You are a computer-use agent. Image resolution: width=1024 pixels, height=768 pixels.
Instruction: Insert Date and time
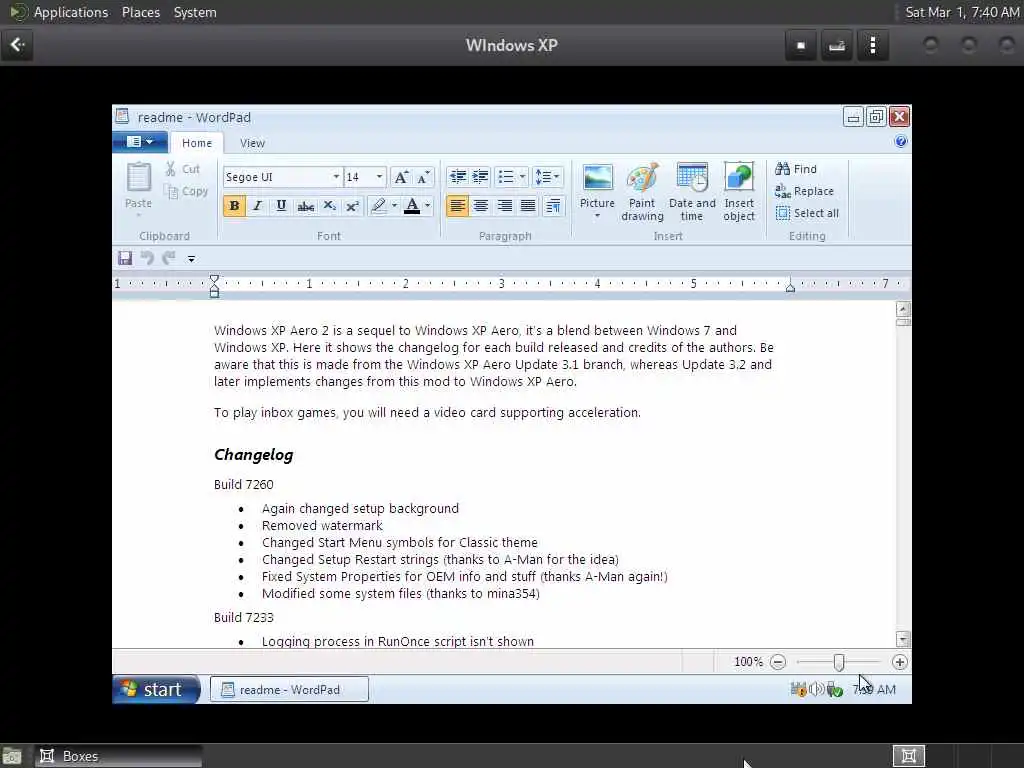point(692,191)
